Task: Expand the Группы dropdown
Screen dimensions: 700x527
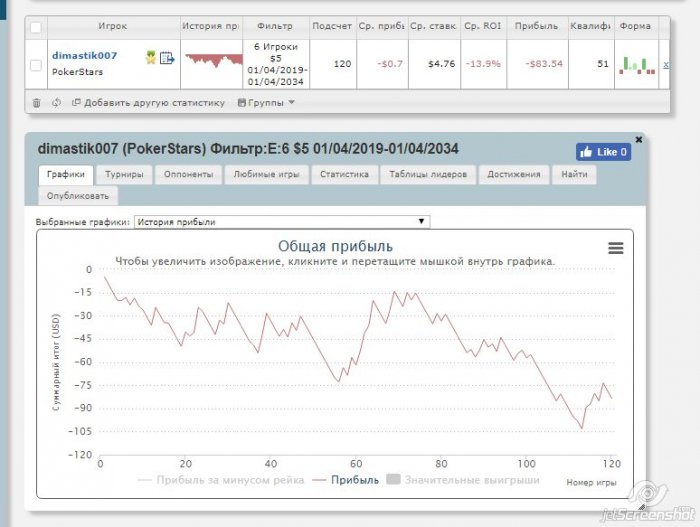Action: [266, 103]
